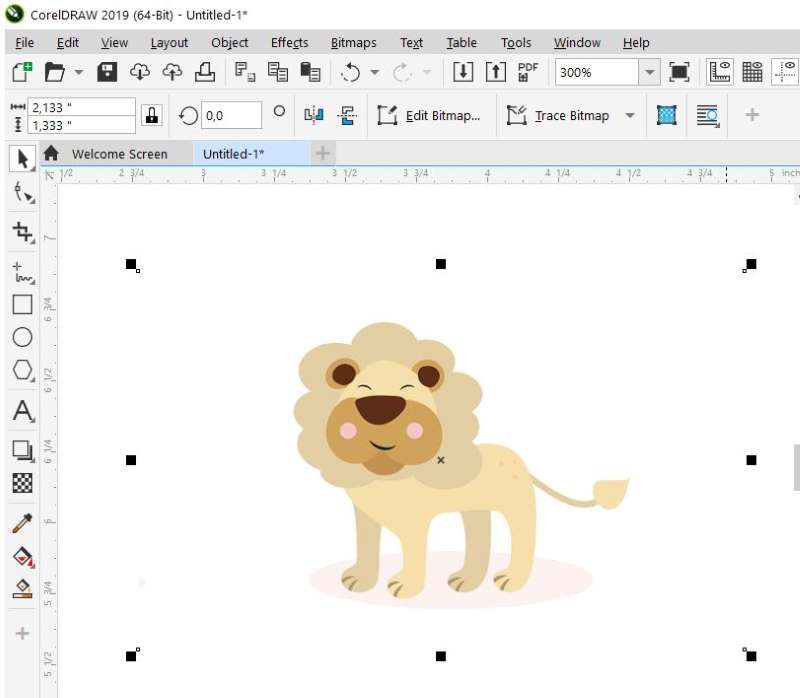Click the Full-screen preview icon
Screen dimensions: 800x698
(x=679, y=72)
